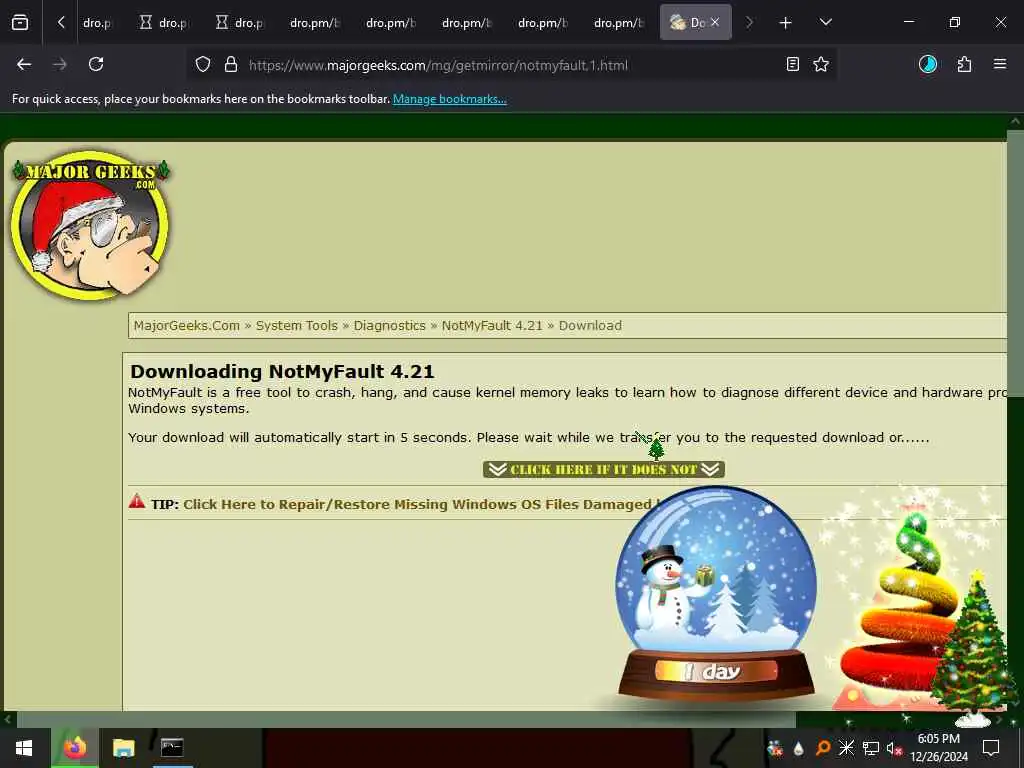Open the TIP repair Windows OS files link
The image size is (1024, 768).
coord(418,504)
